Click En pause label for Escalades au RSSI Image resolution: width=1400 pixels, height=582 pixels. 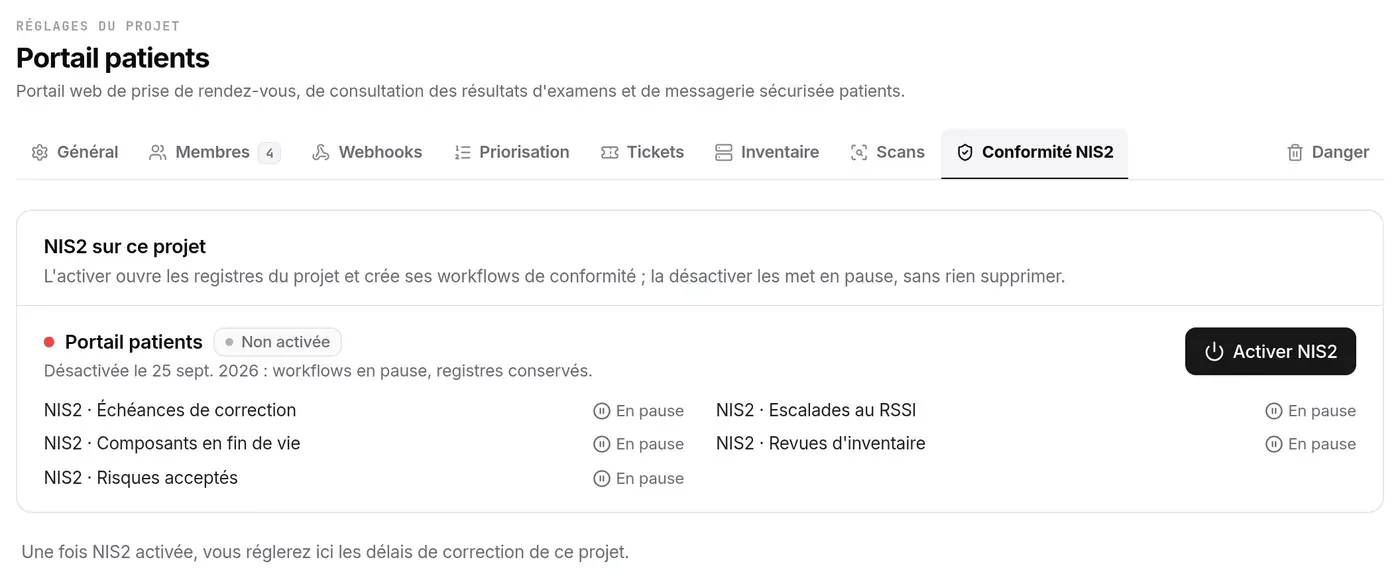1322,411
